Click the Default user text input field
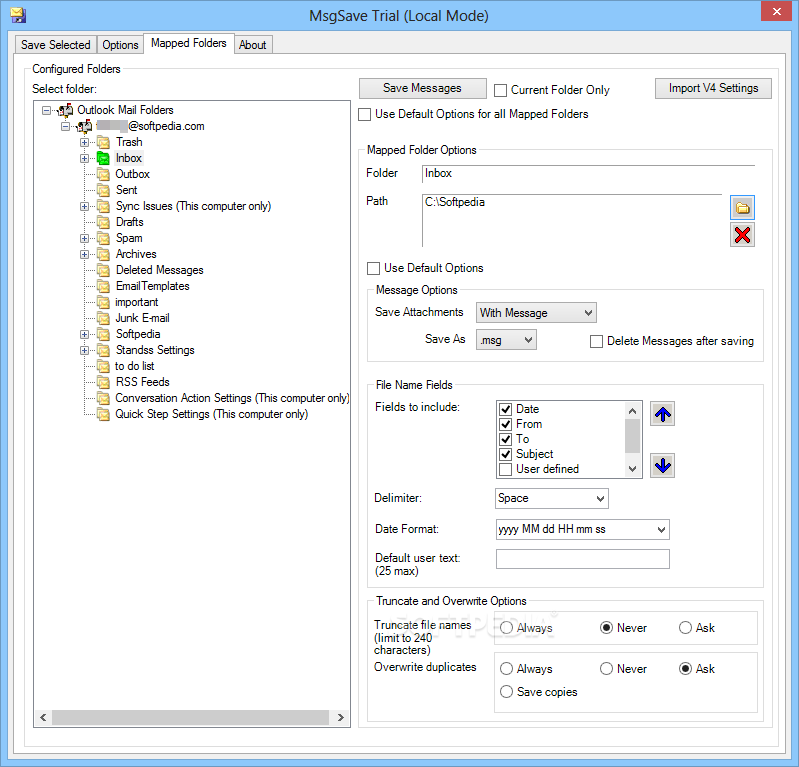Image resolution: width=799 pixels, height=767 pixels. (582, 559)
